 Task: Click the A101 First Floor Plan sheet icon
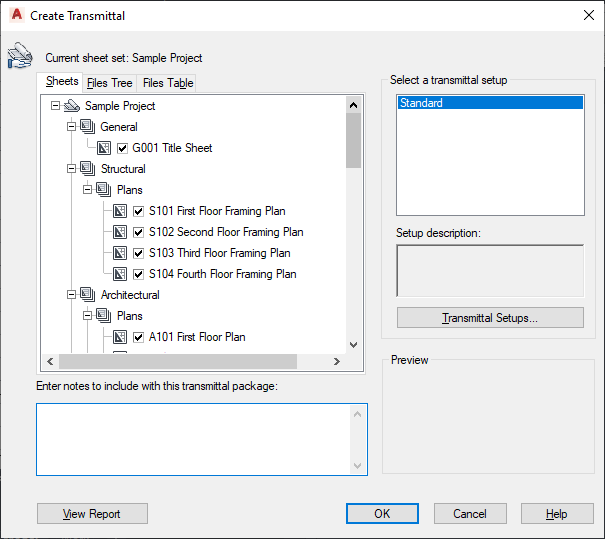[120, 337]
